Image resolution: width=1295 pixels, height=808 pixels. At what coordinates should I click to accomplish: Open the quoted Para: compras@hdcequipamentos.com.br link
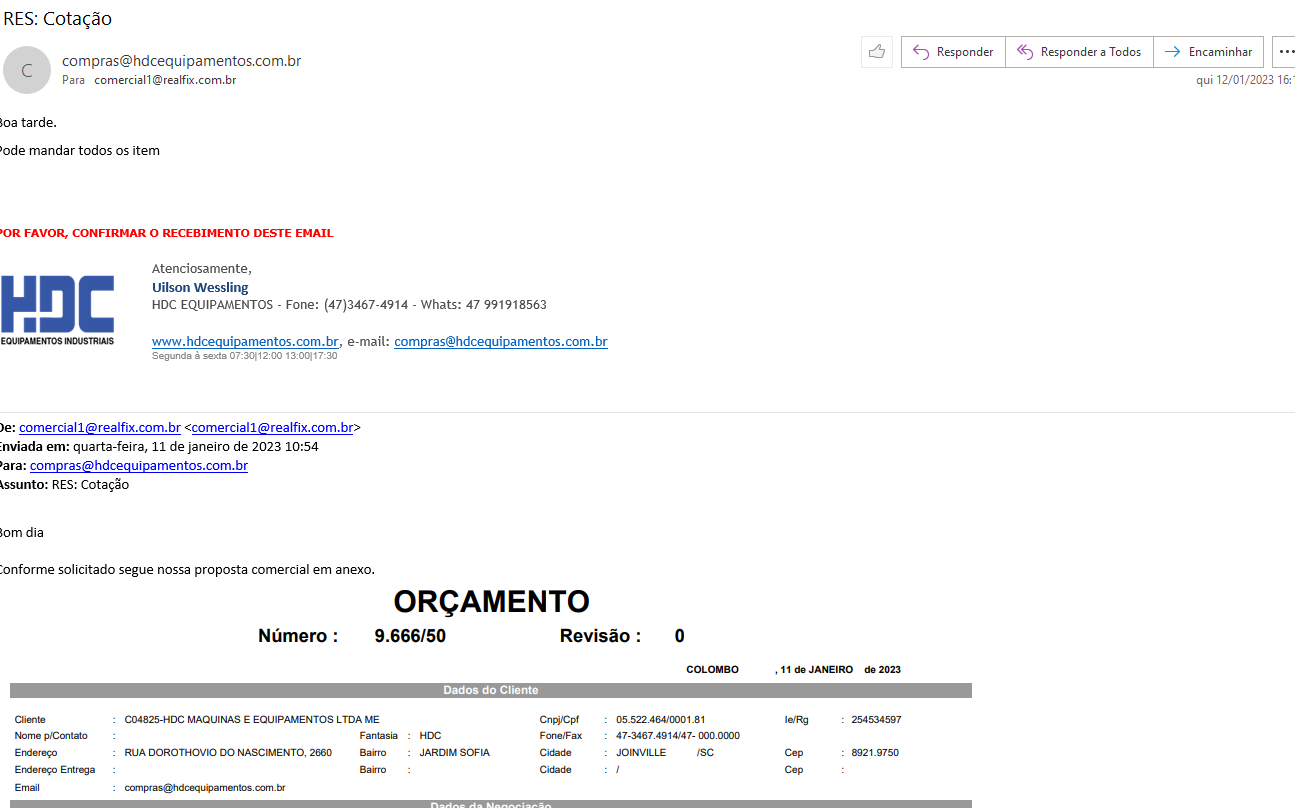[x=139, y=465]
